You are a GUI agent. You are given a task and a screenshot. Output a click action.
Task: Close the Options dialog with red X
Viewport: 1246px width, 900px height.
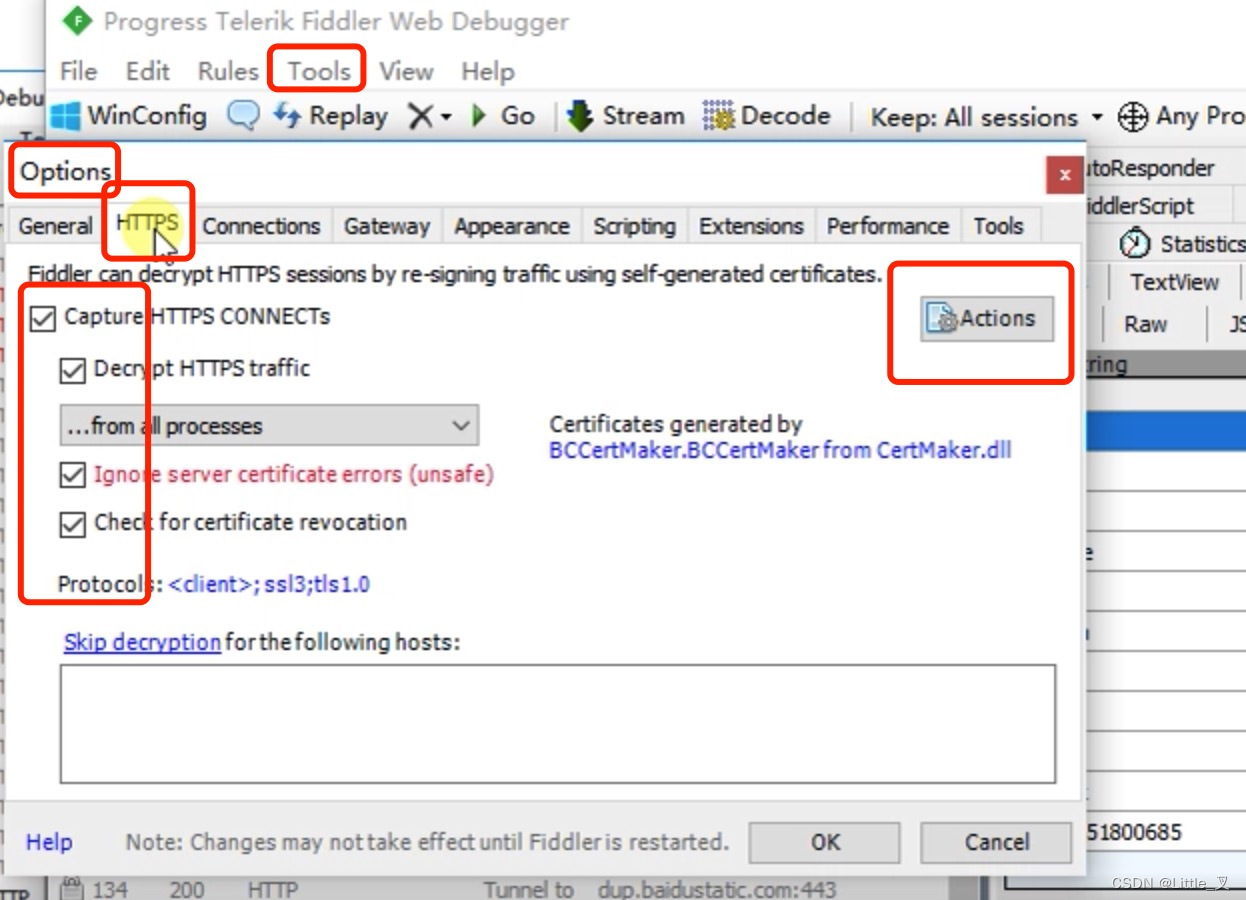click(x=1064, y=175)
